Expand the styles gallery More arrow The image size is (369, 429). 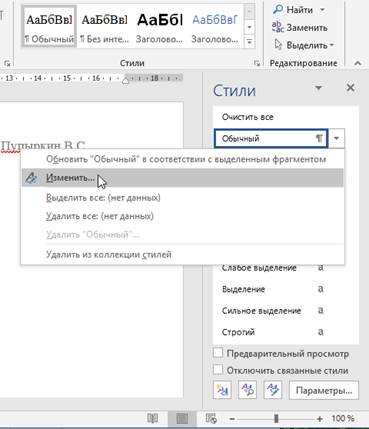[x=249, y=41]
